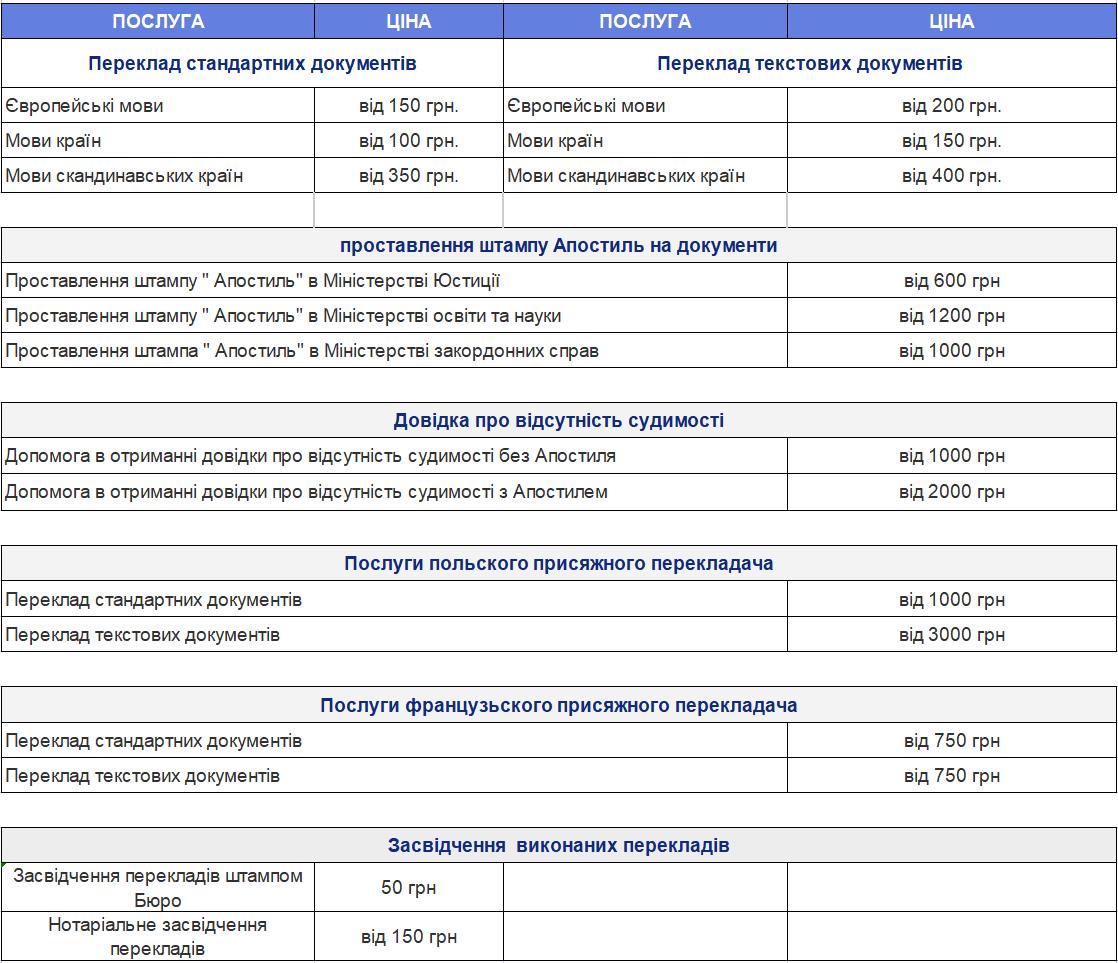Select the "Нотаріальне засвідчення перекладів" cell
Viewport: 1118px width, 963px height.
tap(158, 937)
